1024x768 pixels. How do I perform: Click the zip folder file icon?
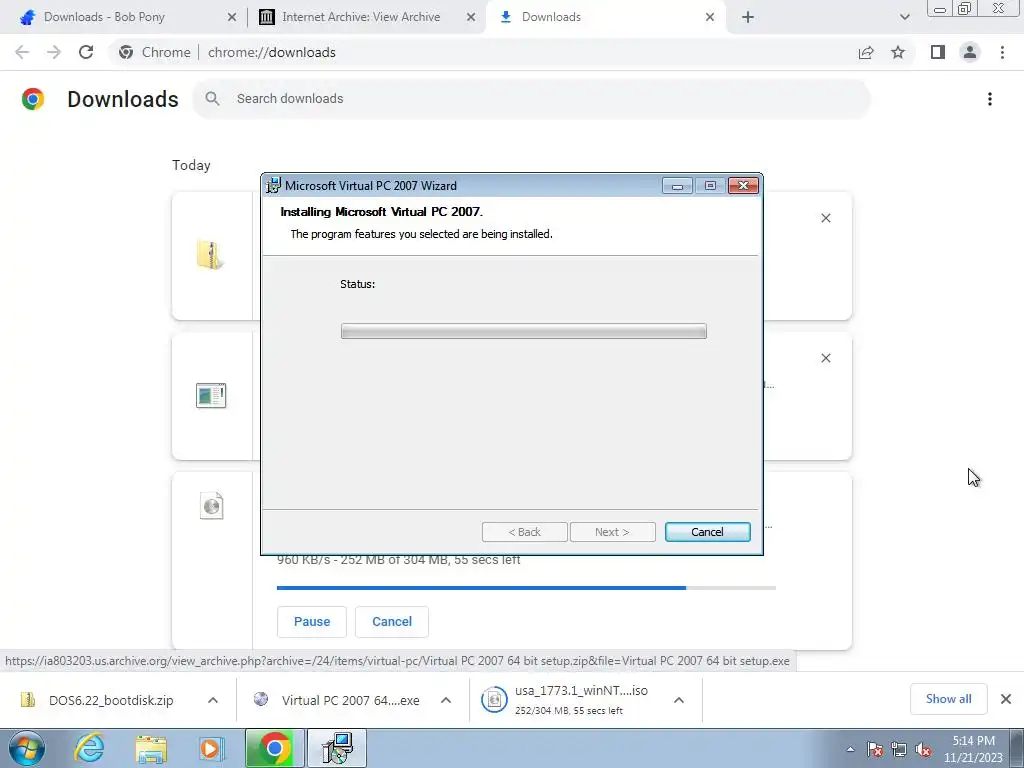click(210, 255)
